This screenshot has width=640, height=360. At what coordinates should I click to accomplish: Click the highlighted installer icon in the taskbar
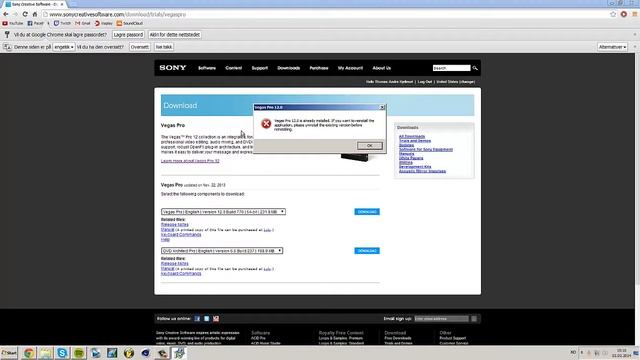coord(179,353)
